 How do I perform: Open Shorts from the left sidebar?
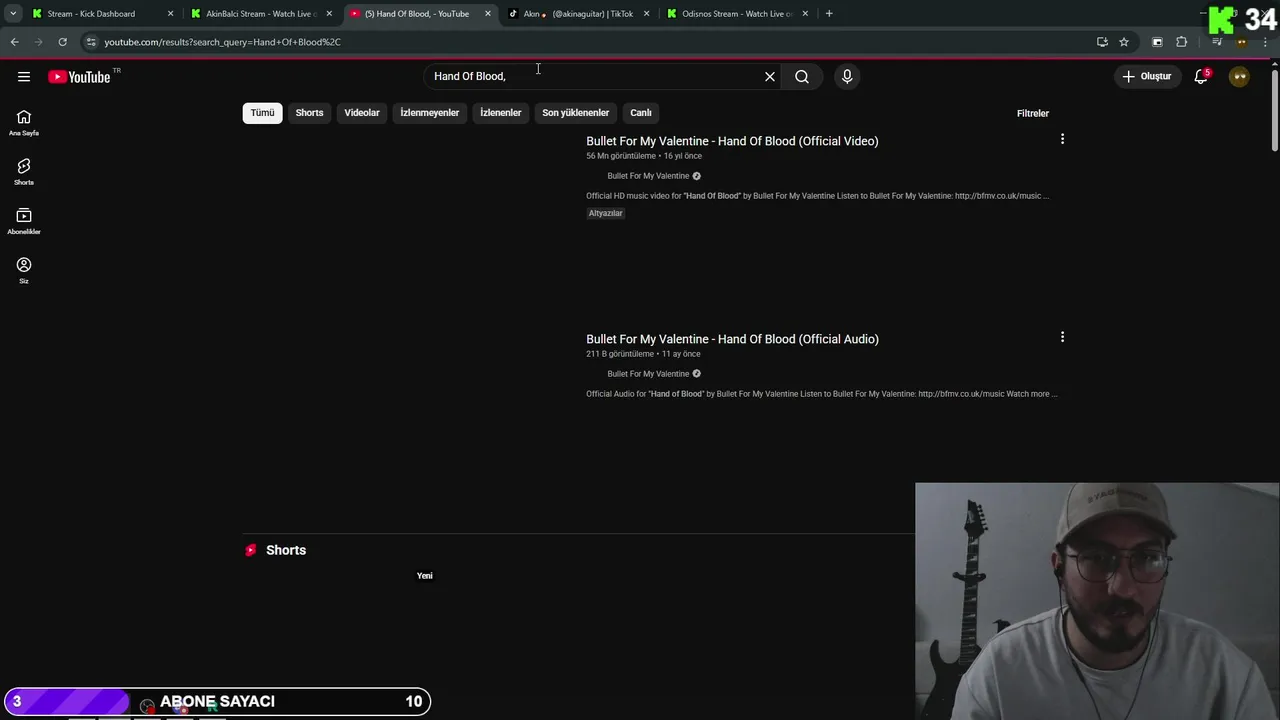point(24,172)
